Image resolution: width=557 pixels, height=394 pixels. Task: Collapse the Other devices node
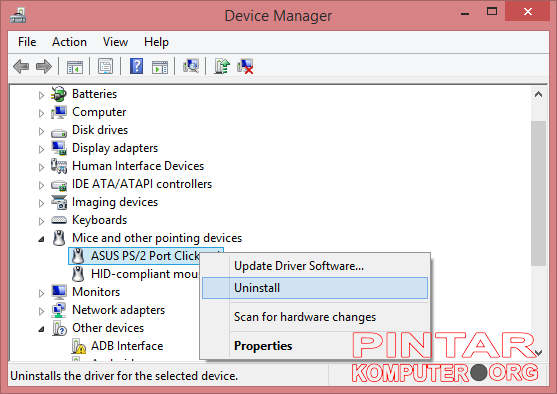click(42, 329)
